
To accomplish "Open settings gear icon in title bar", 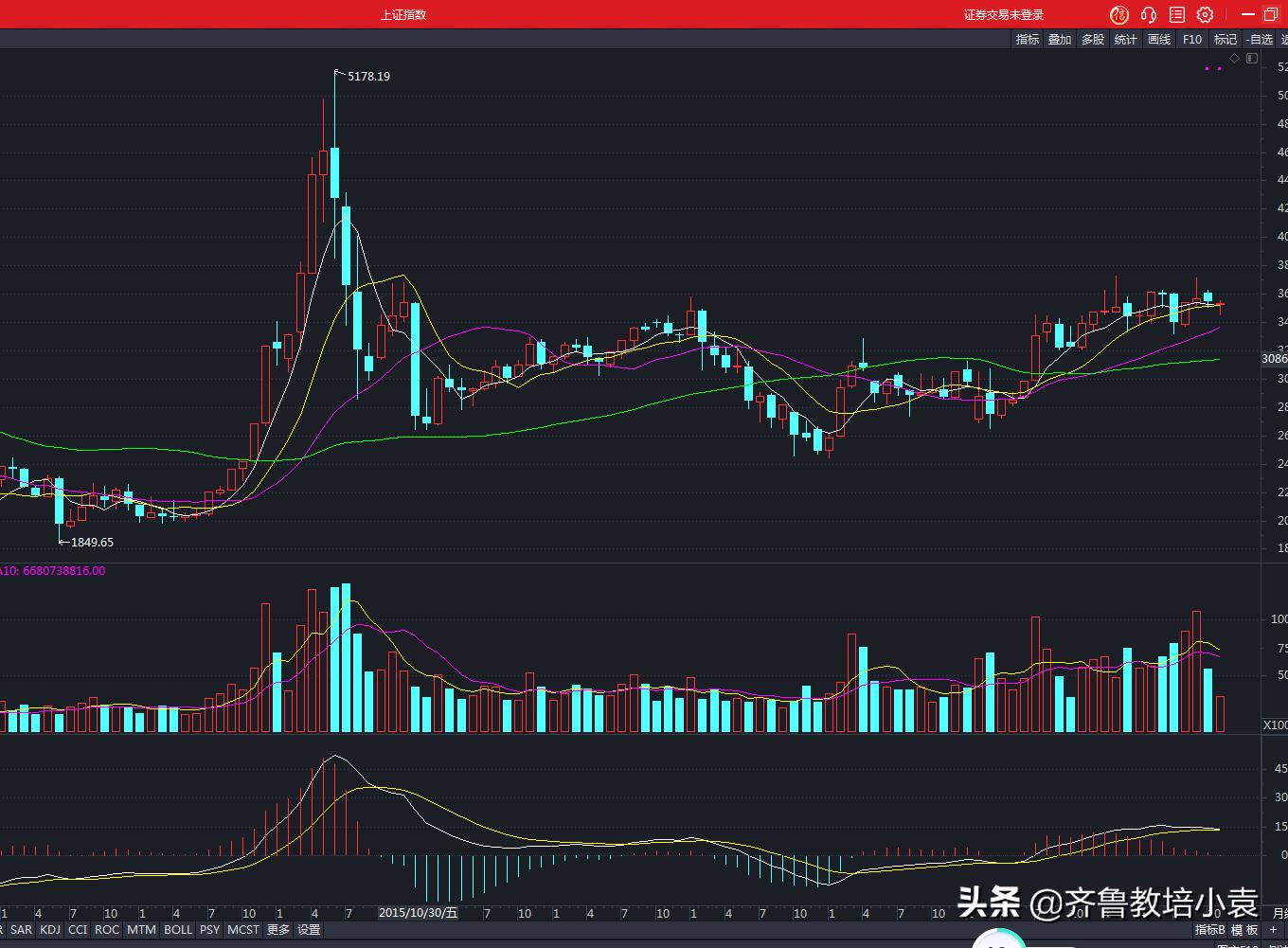I will [x=1206, y=14].
